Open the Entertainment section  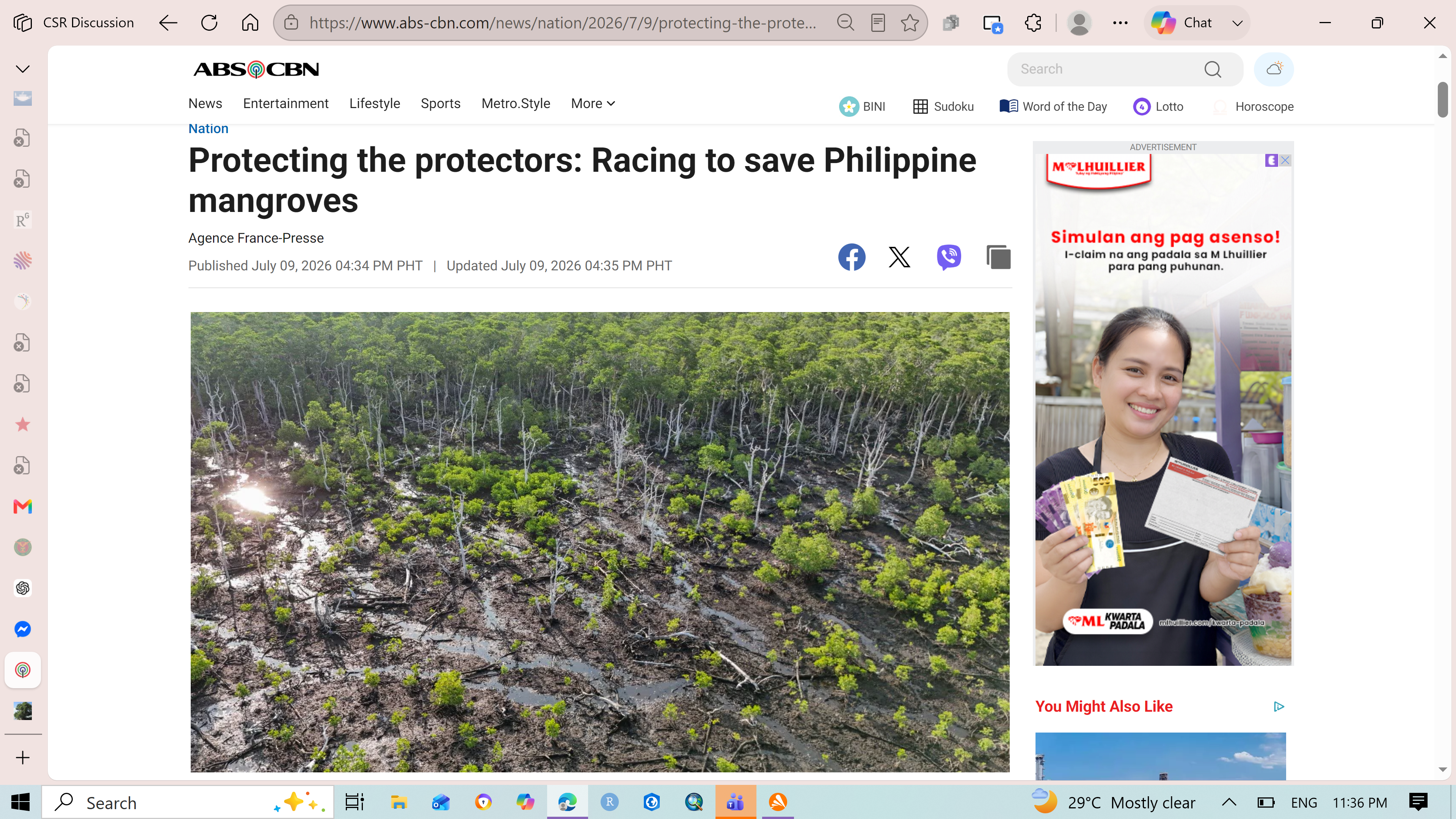point(286,104)
